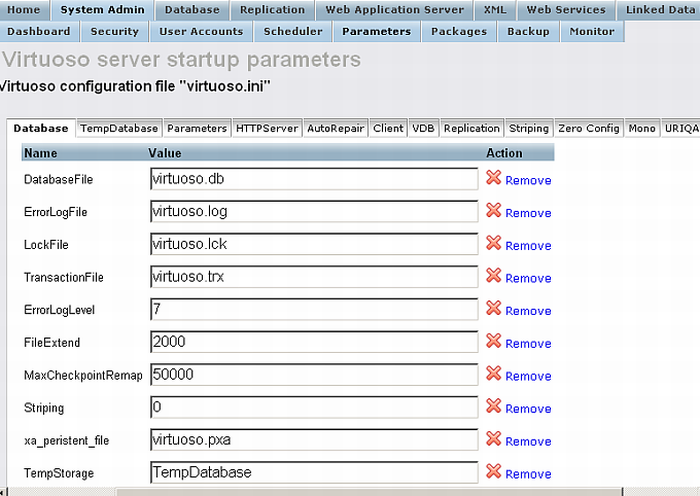The image size is (700, 496).
Task: Open the Client section tab
Action: pos(388,129)
